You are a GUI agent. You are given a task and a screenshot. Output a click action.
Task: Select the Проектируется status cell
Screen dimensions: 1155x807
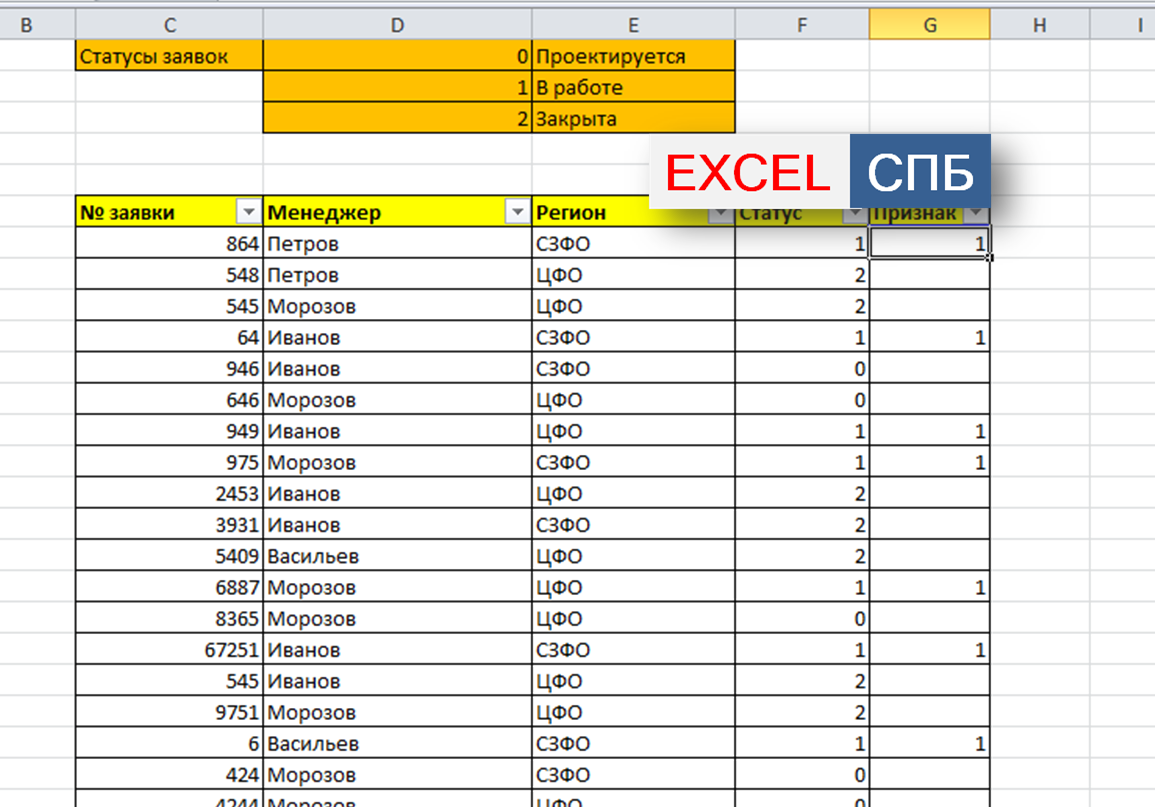click(633, 57)
